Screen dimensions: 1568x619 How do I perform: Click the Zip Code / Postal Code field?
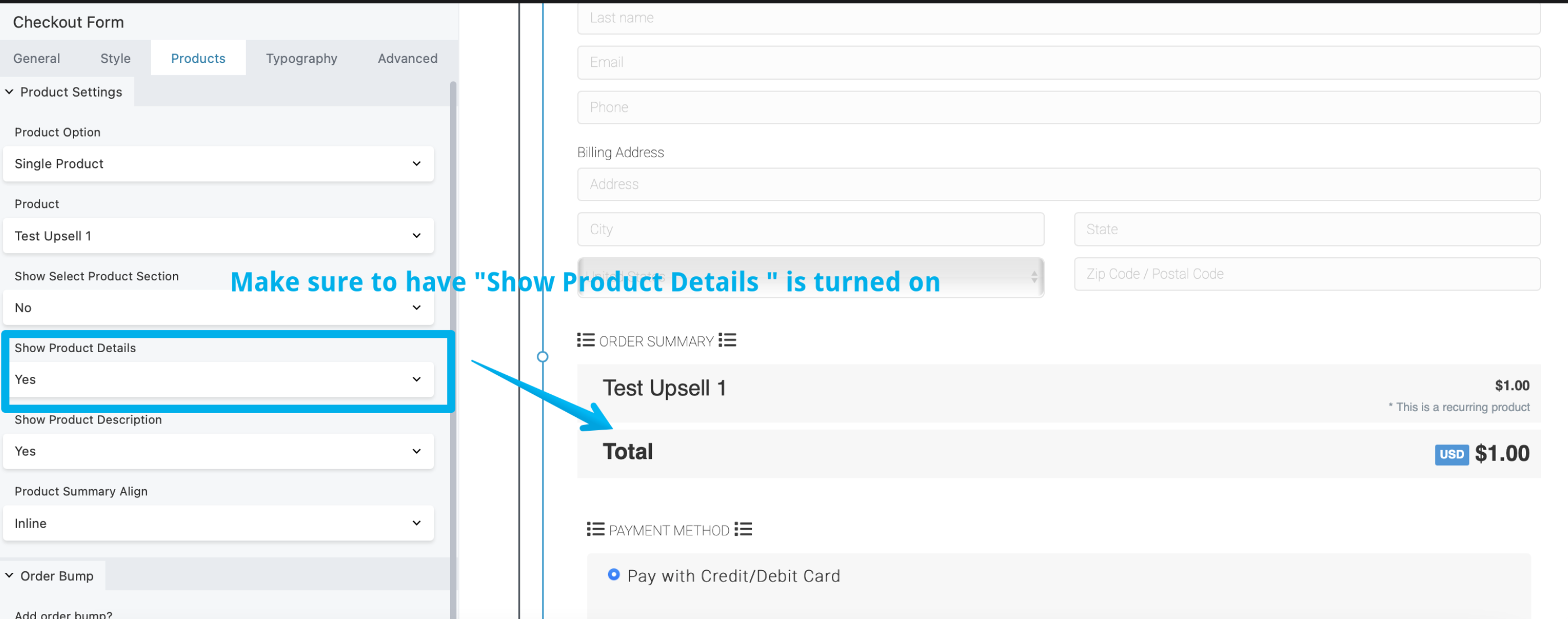coord(1306,274)
